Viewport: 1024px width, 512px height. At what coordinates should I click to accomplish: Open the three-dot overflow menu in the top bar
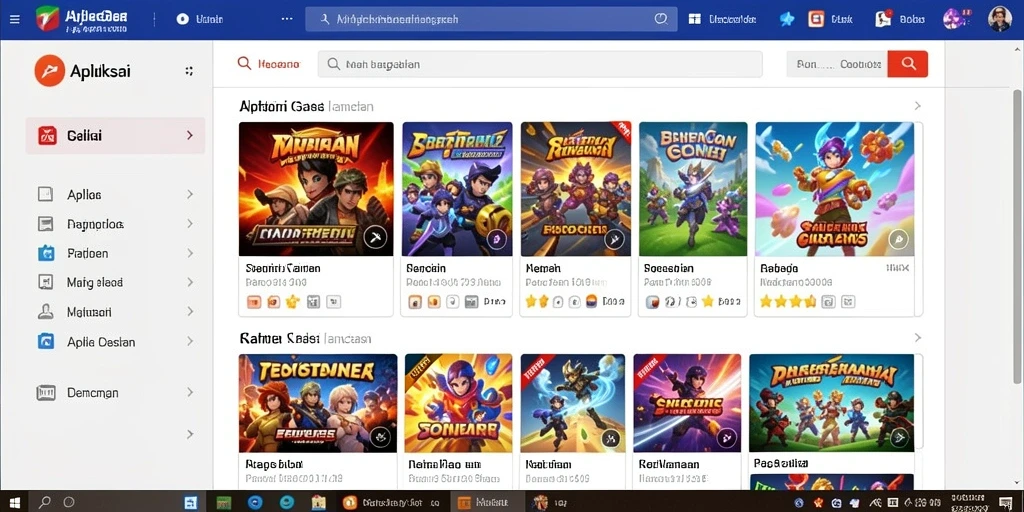287,19
